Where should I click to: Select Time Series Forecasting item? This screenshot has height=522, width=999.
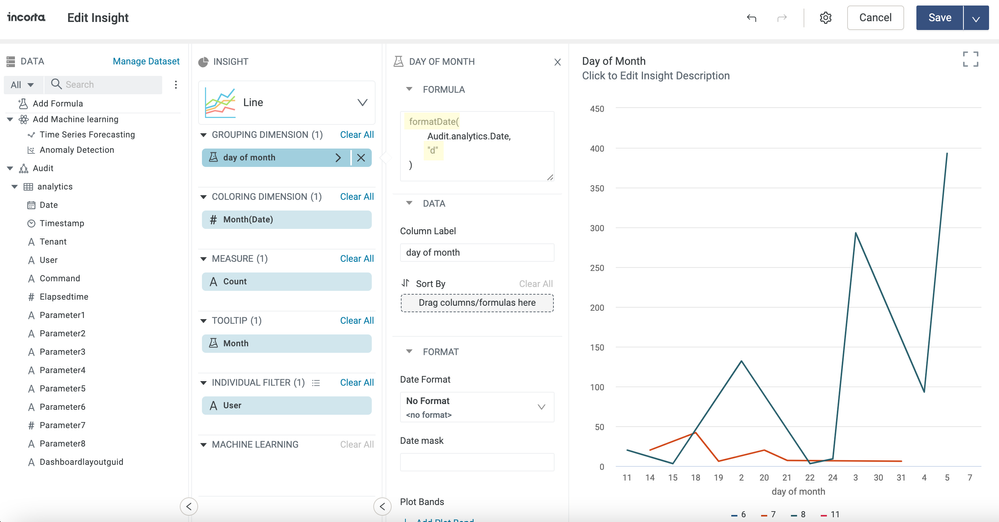pos(87,135)
